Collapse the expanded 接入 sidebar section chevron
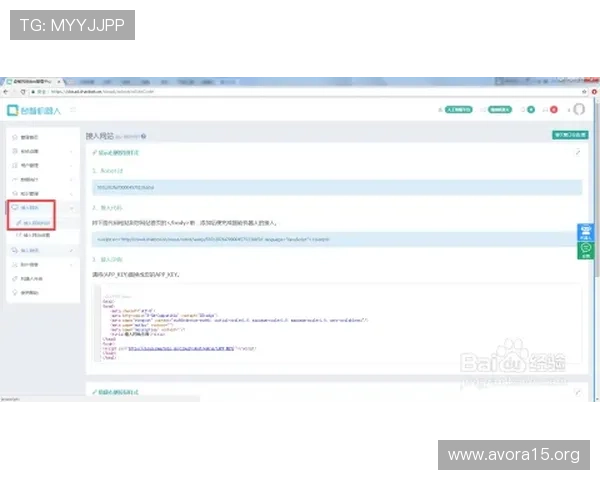Screen dimensions: 600x480 click(x=72, y=208)
